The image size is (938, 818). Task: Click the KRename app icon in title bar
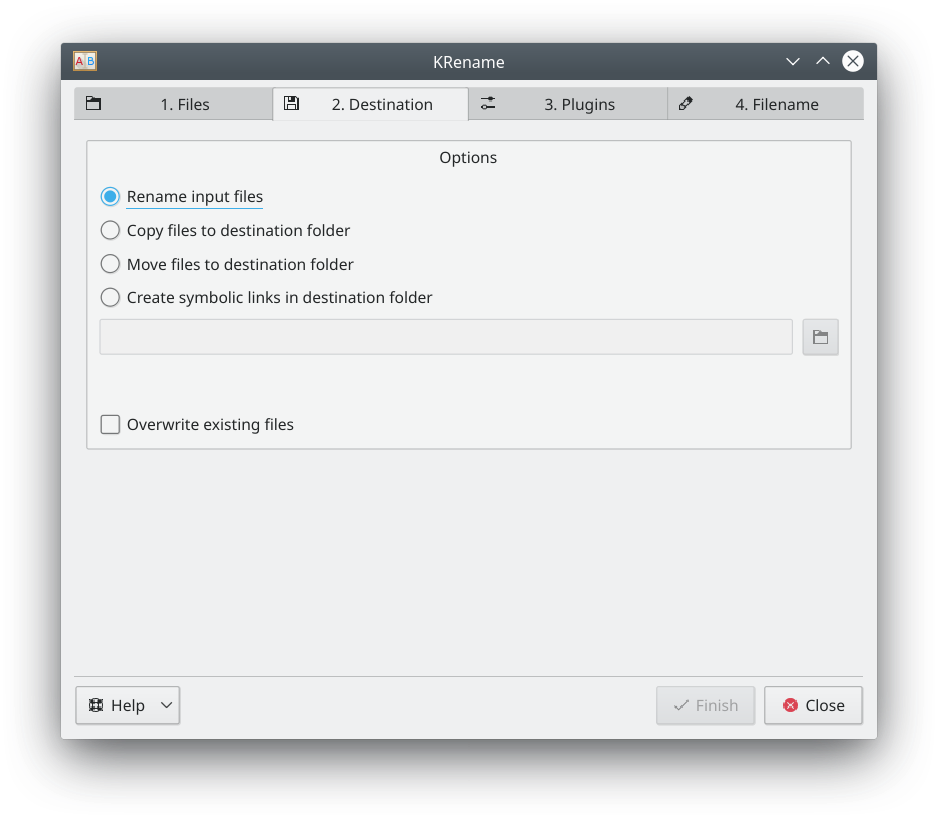click(x=85, y=61)
